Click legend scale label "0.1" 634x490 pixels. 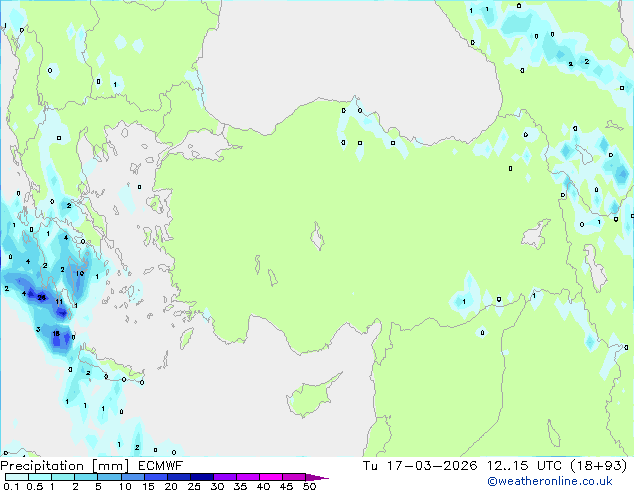pos(11,486)
